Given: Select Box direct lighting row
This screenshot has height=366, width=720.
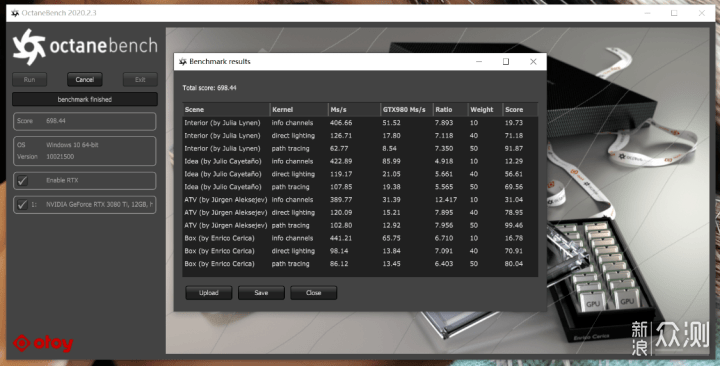Looking at the screenshot, I should 360,251.
